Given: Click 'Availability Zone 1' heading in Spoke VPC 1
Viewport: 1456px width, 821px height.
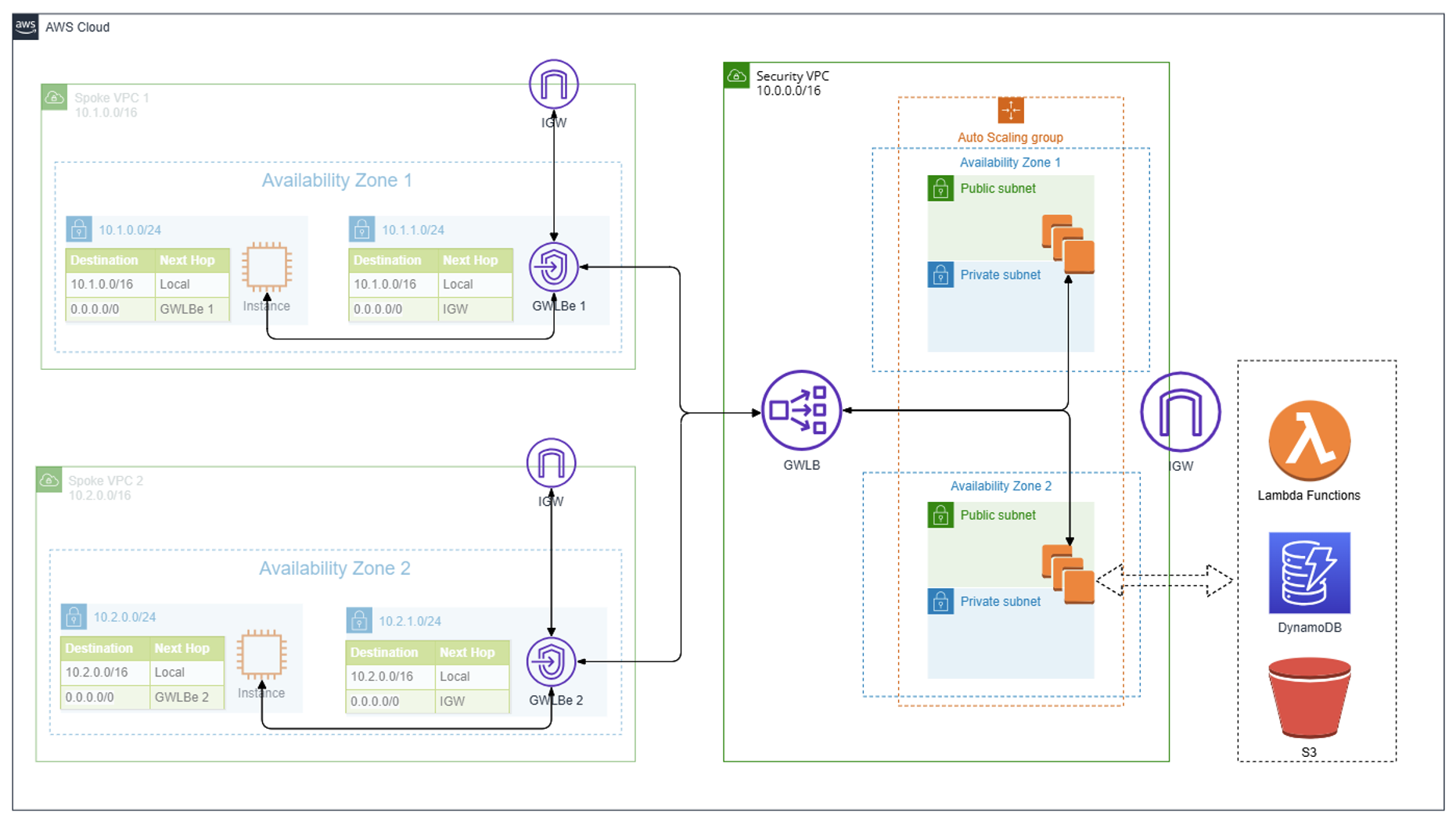Looking at the screenshot, I should point(337,181).
